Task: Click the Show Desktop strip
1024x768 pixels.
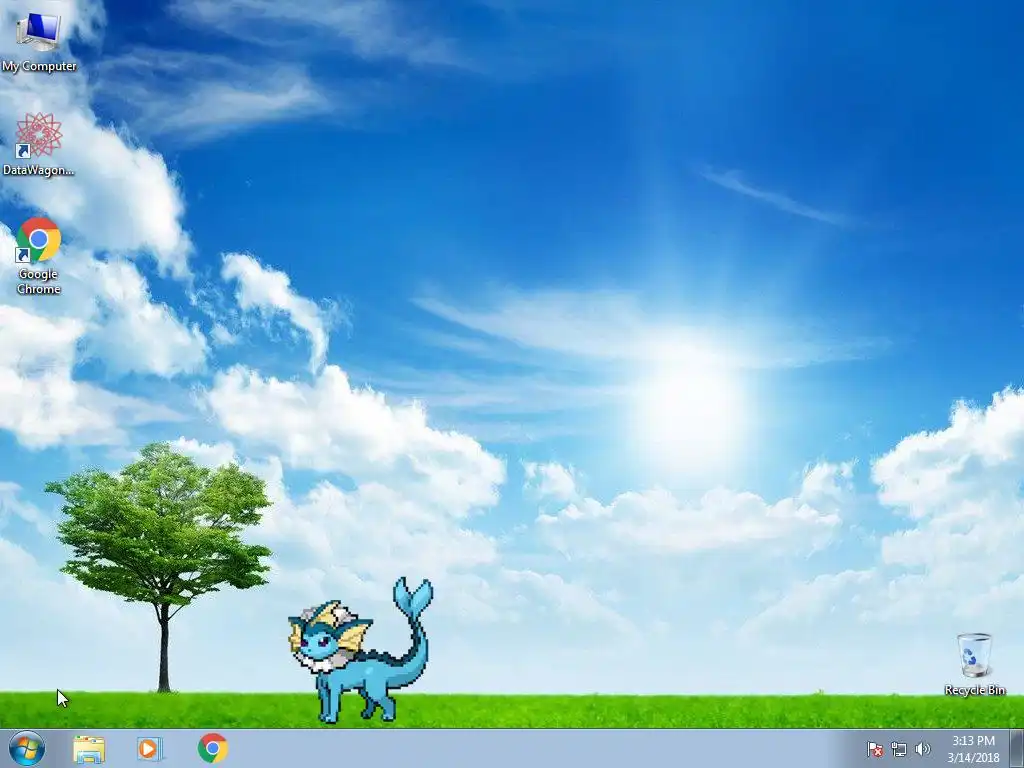Action: 1017,748
